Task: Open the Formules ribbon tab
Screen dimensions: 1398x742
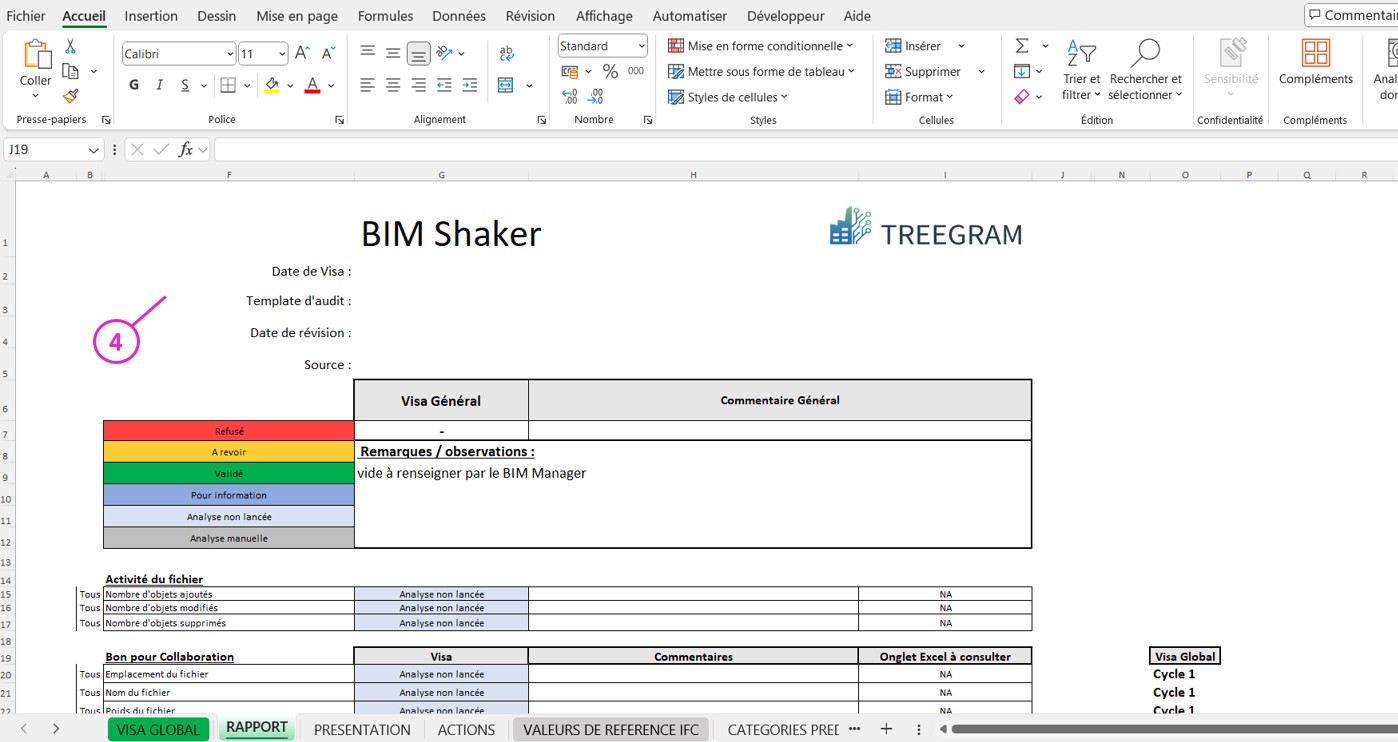Action: 385,16
